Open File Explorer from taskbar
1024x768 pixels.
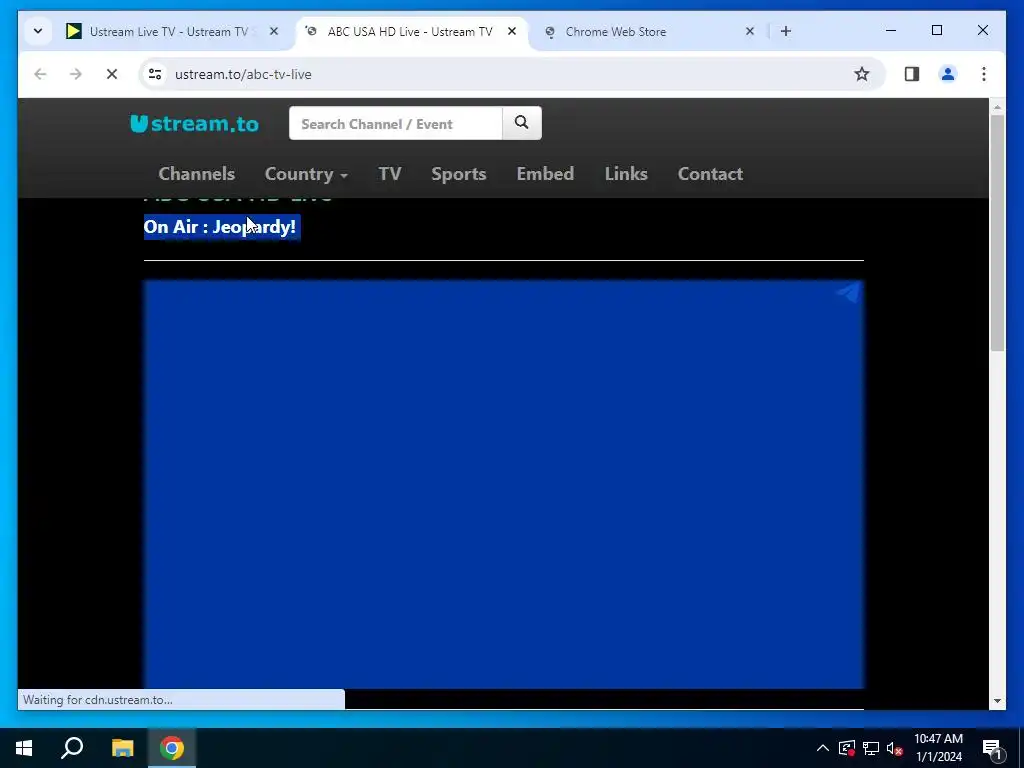[x=122, y=748]
